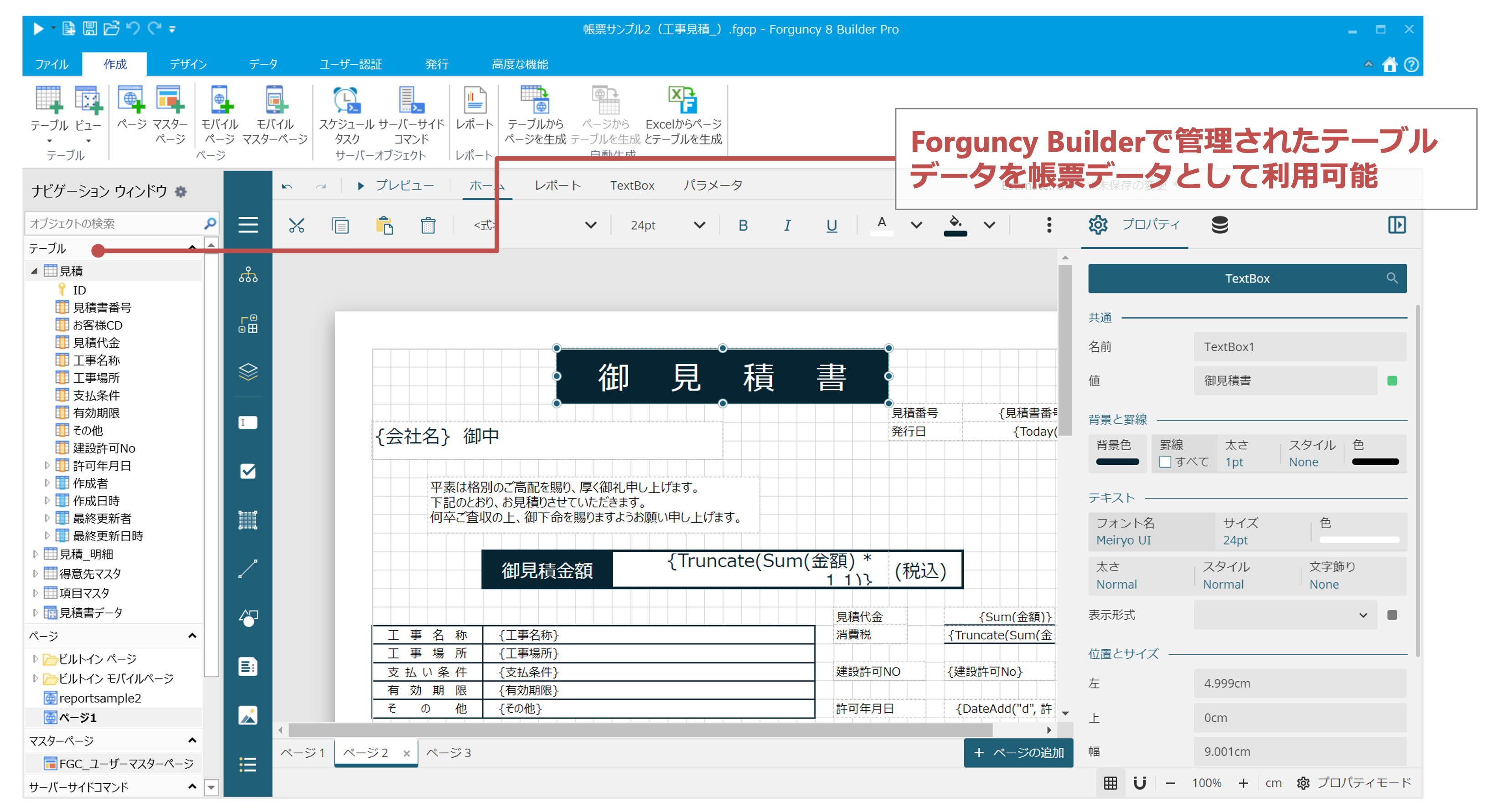Viewport: 1498px width, 812px height.
Task: Select the TextBox tool in the side toolbar
Action: tap(248, 422)
